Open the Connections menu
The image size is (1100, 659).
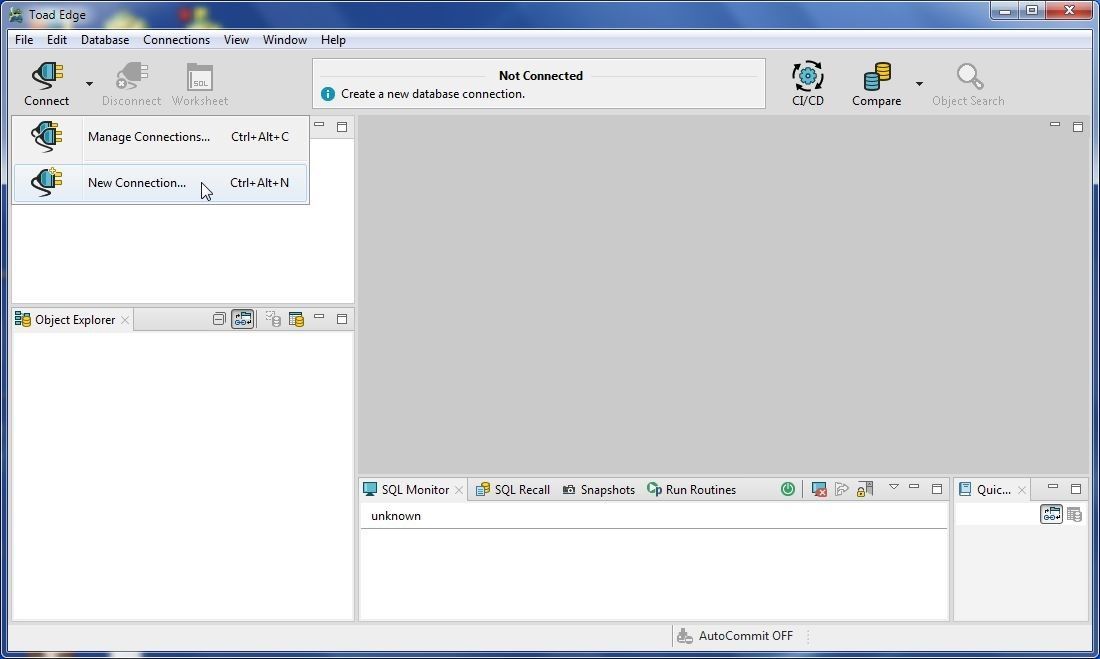[x=176, y=40]
